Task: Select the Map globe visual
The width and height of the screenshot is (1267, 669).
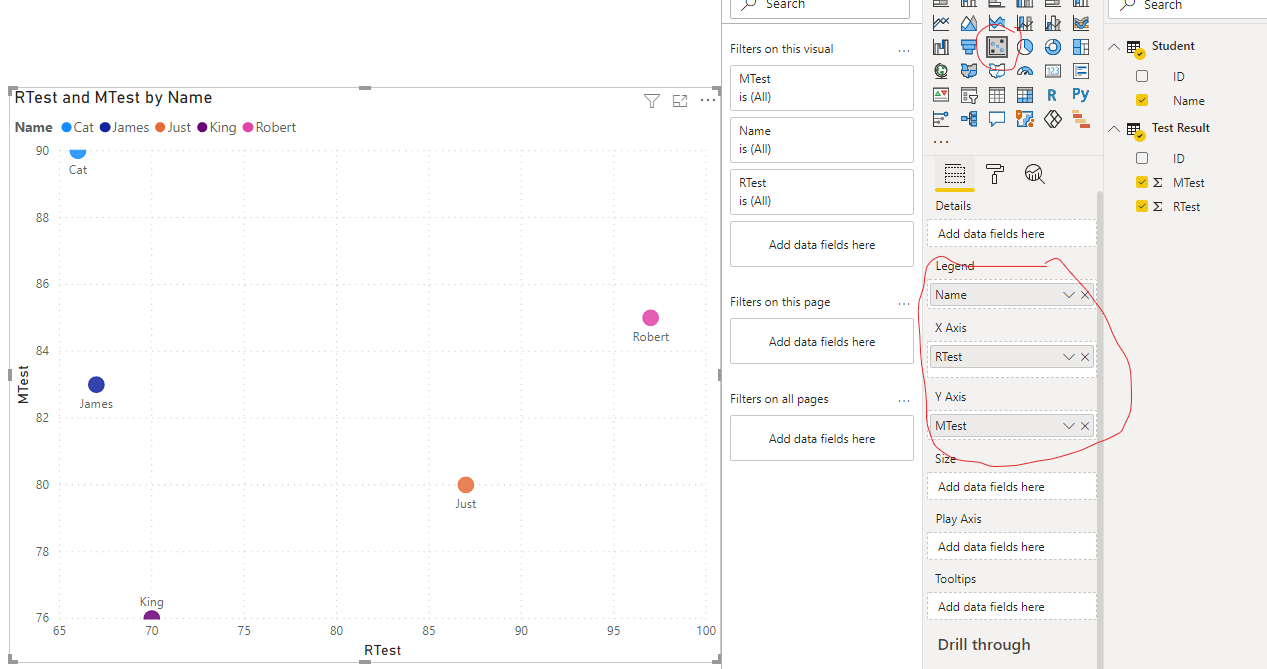Action: point(941,71)
